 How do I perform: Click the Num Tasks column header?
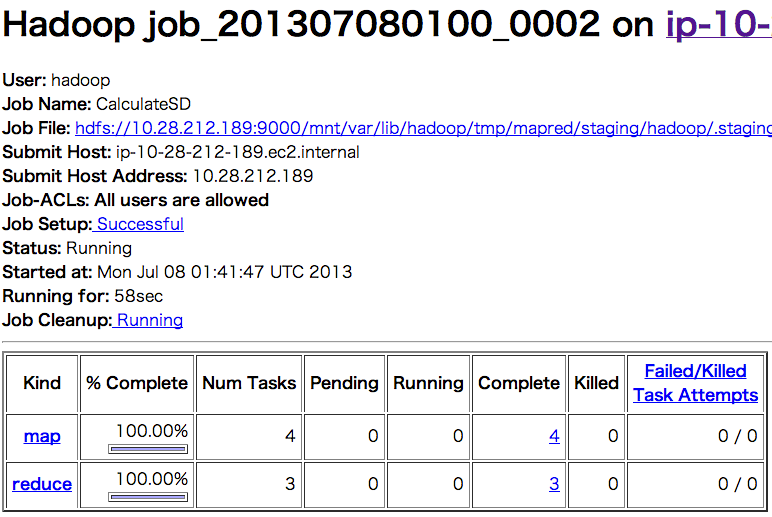pos(249,383)
